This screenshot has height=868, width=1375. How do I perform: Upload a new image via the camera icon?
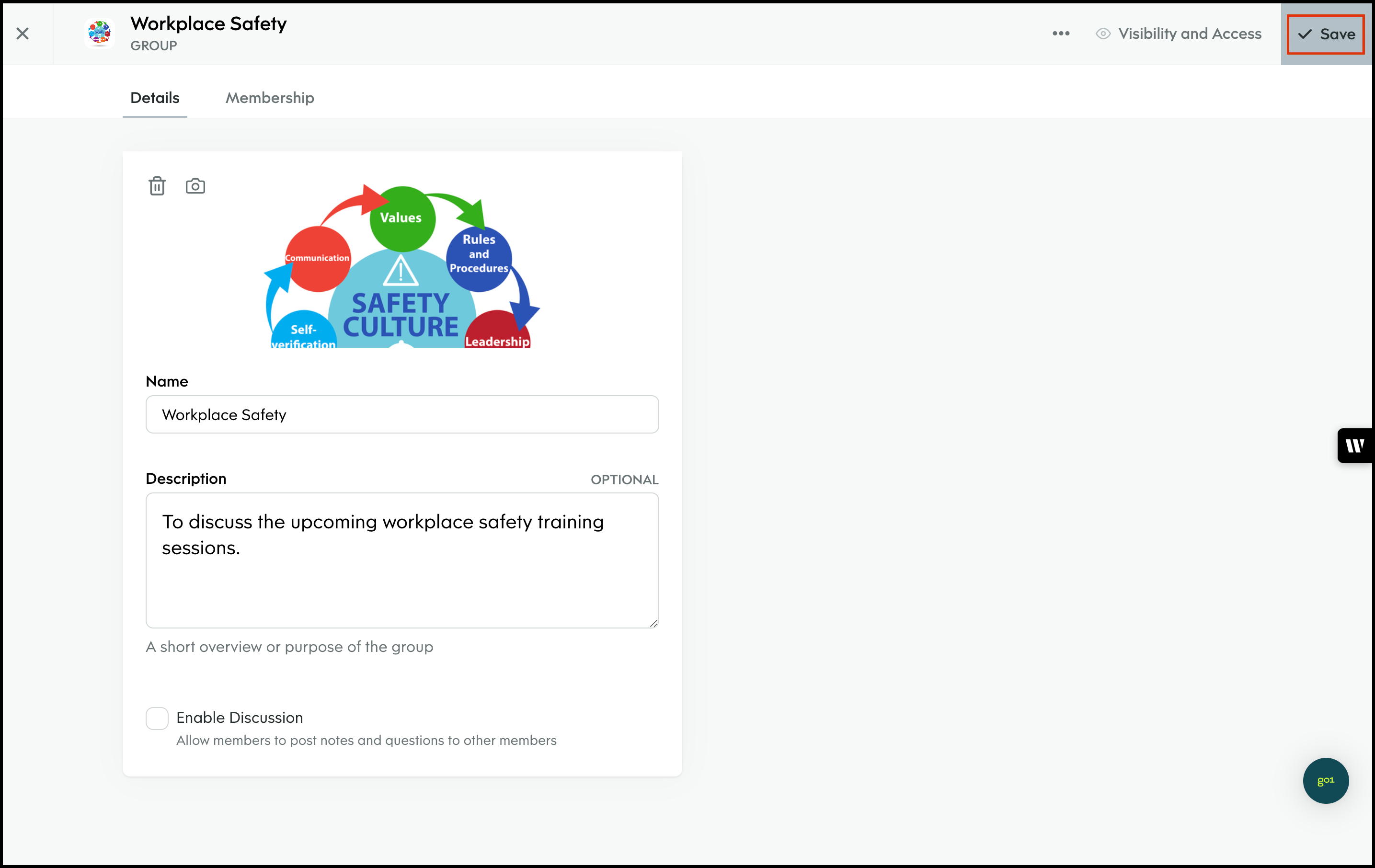[195, 186]
